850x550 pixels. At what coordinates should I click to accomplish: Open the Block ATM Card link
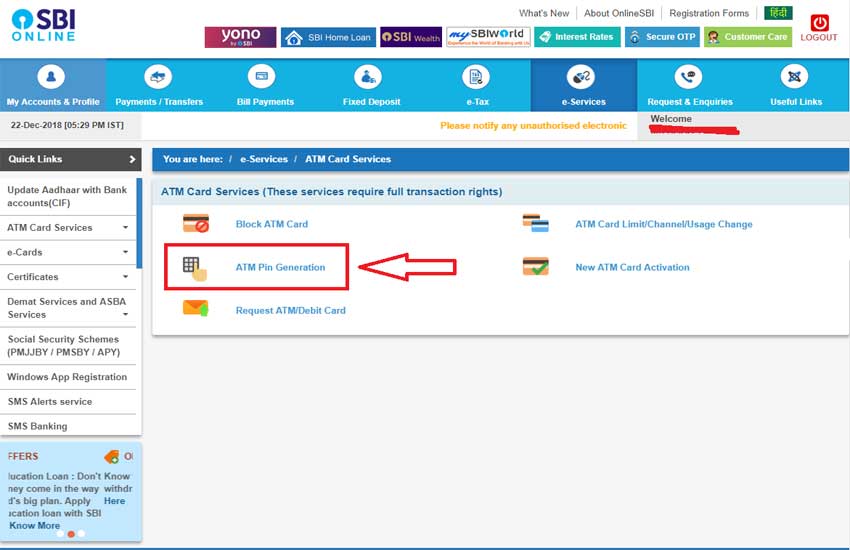point(272,224)
